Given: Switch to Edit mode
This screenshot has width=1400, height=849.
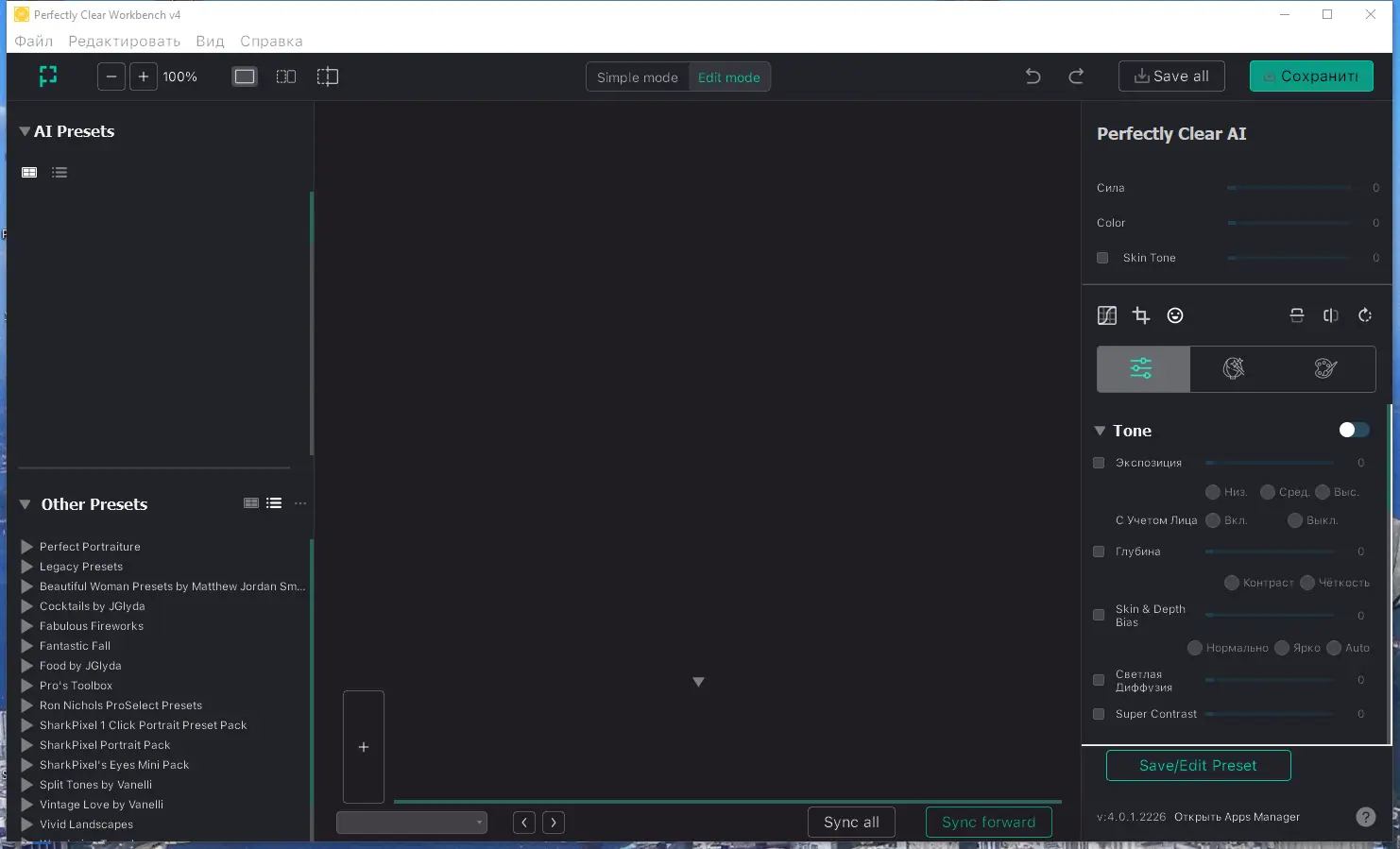Looking at the screenshot, I should coord(729,77).
